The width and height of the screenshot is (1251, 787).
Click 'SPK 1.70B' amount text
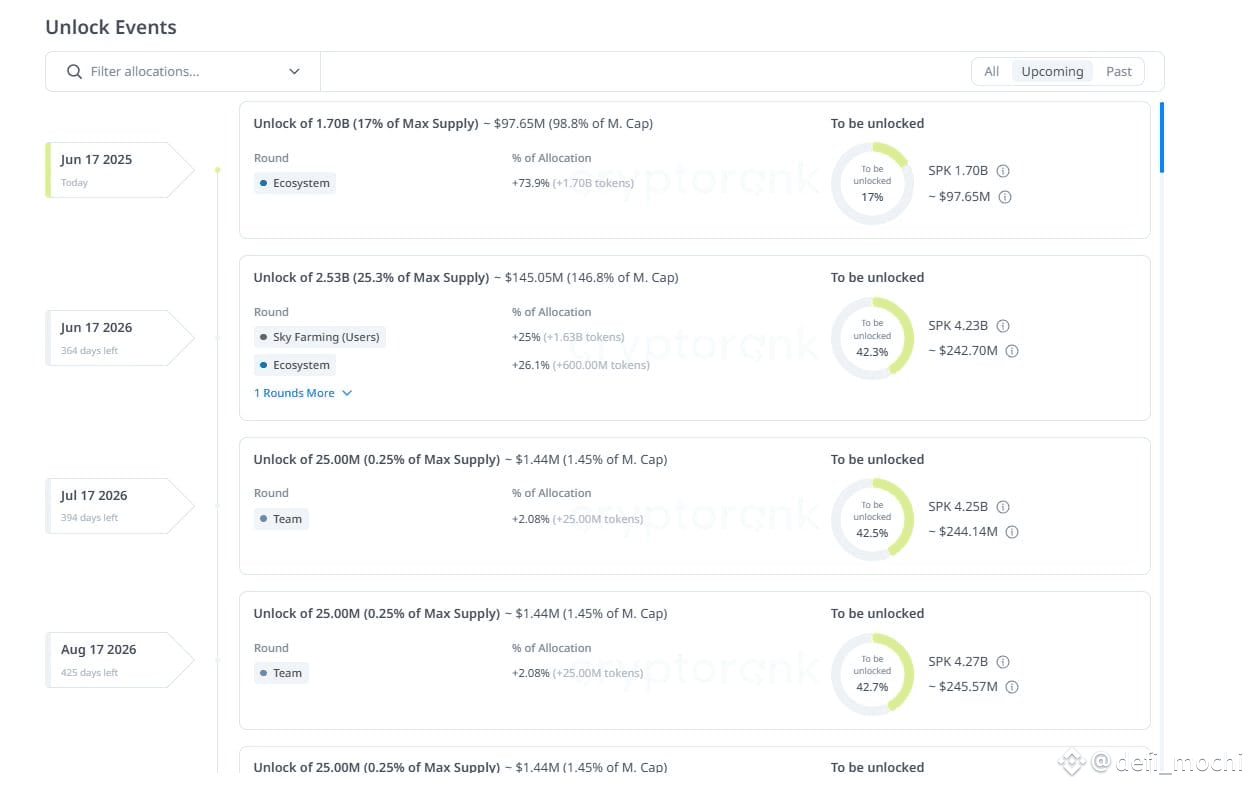click(958, 171)
